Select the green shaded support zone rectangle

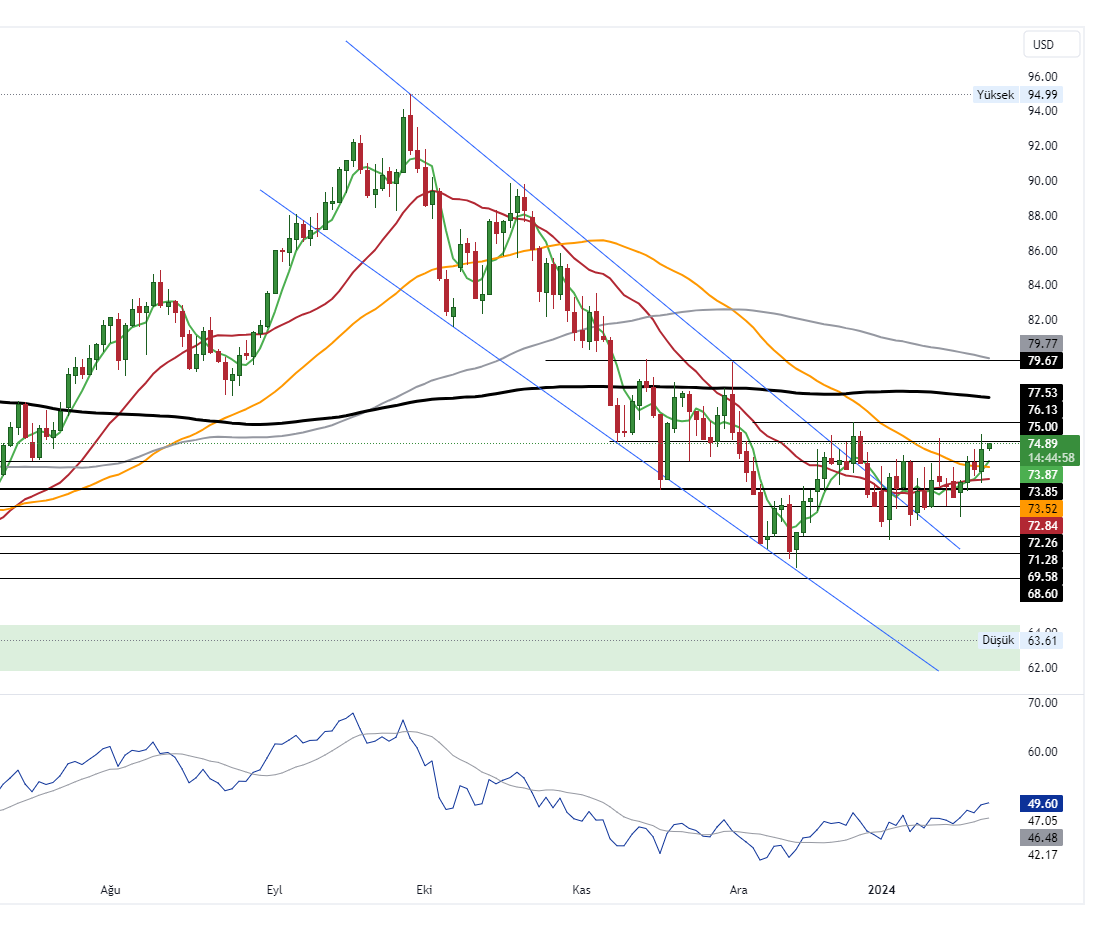pyautogui.click(x=500, y=648)
